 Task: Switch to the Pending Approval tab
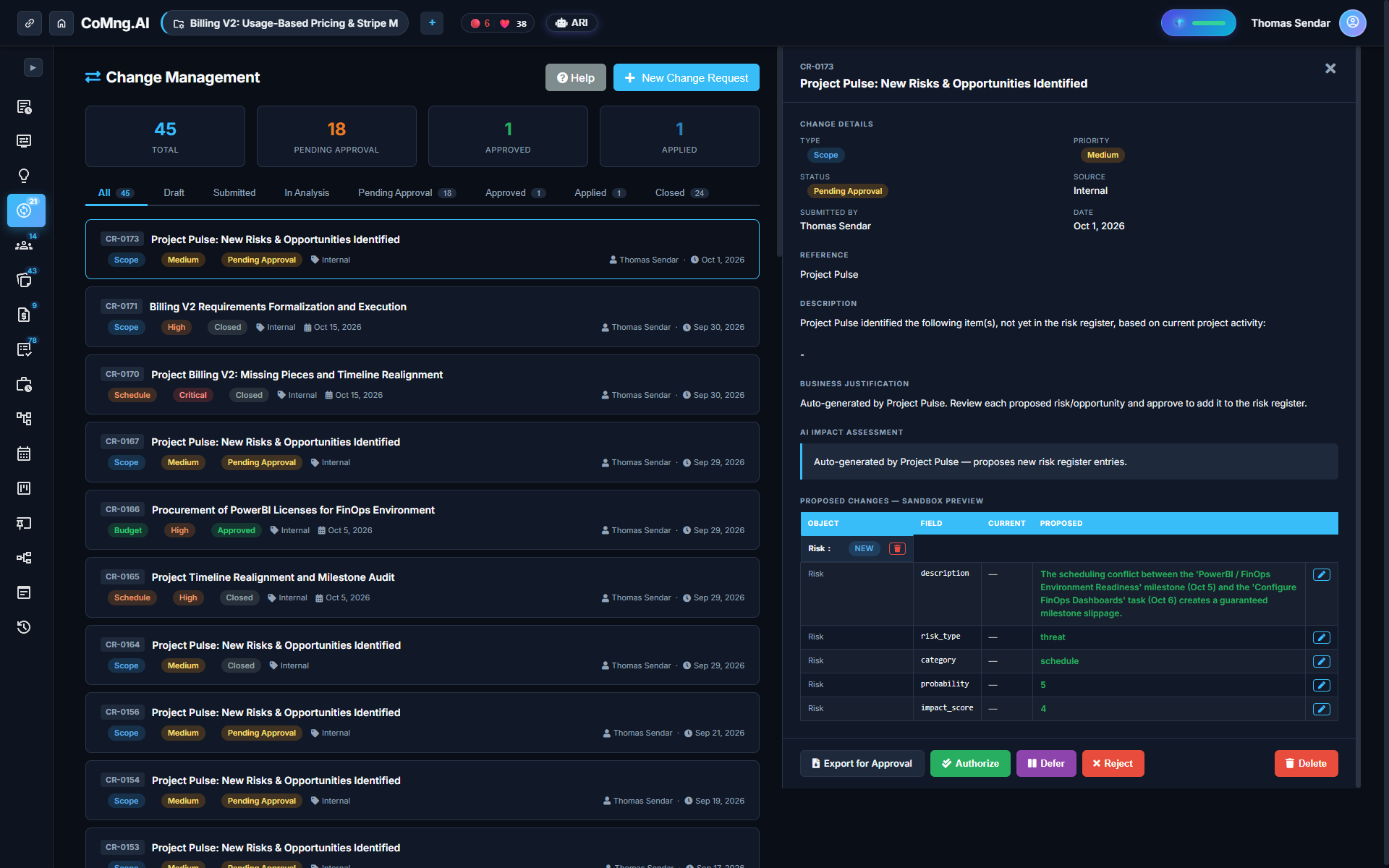point(407,193)
